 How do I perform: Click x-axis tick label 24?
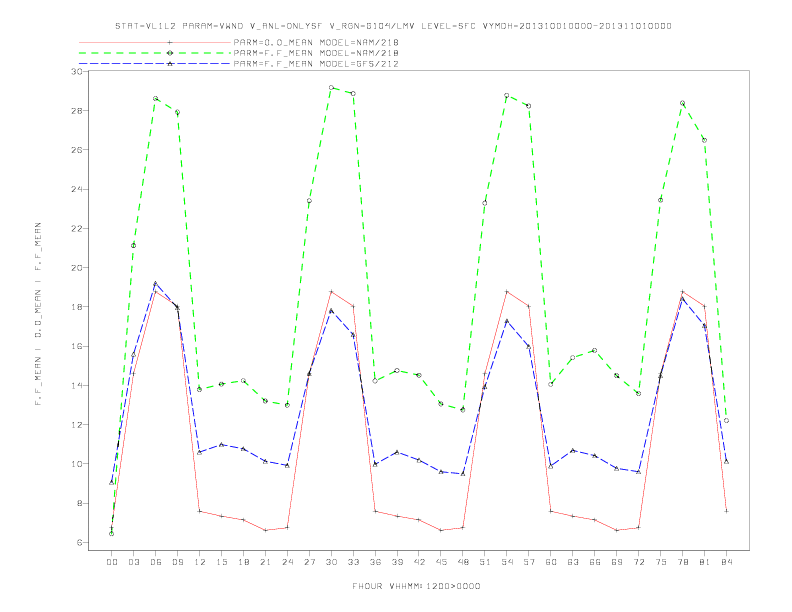point(287,562)
